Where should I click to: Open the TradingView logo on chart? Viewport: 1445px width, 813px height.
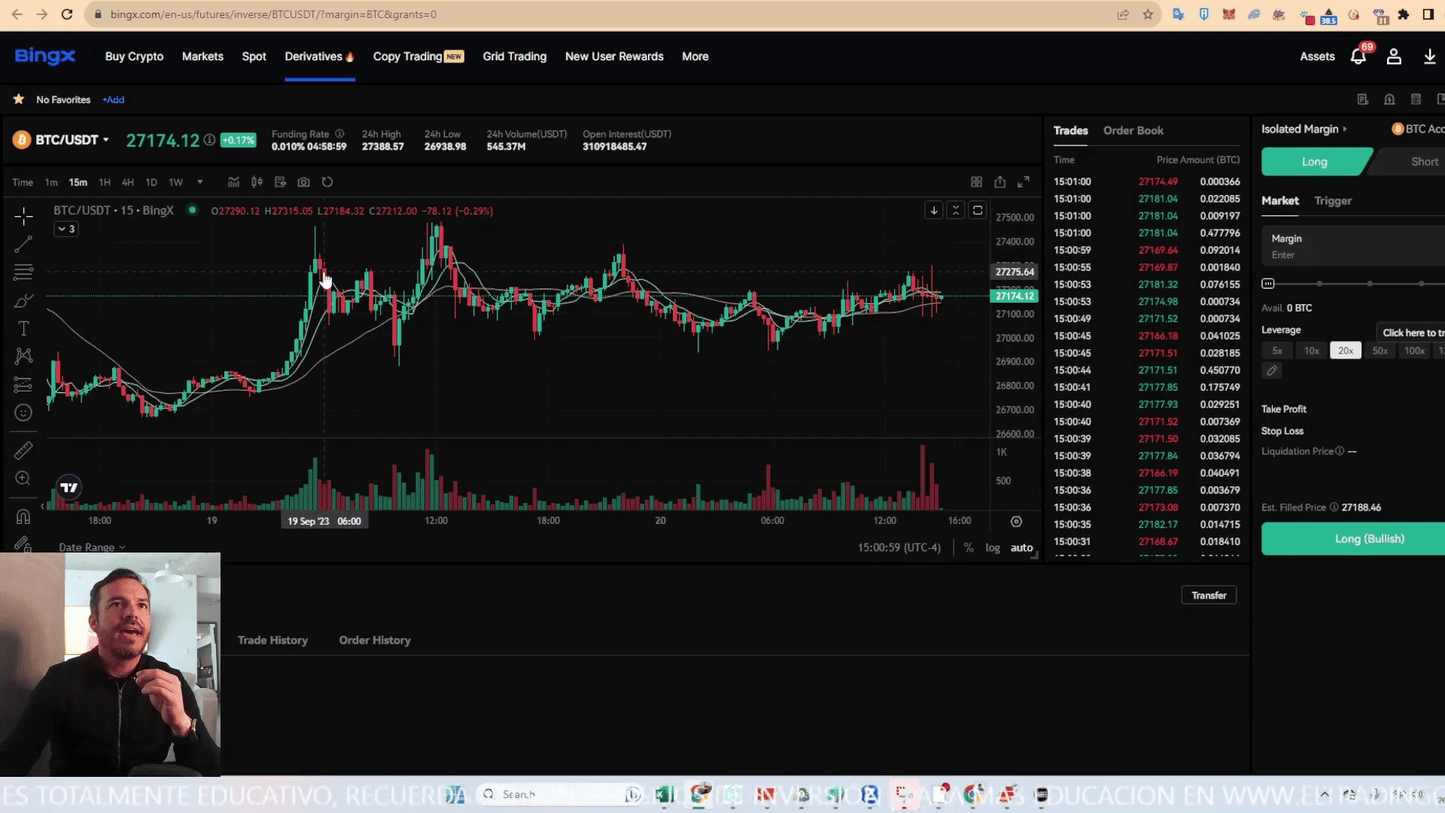69,488
